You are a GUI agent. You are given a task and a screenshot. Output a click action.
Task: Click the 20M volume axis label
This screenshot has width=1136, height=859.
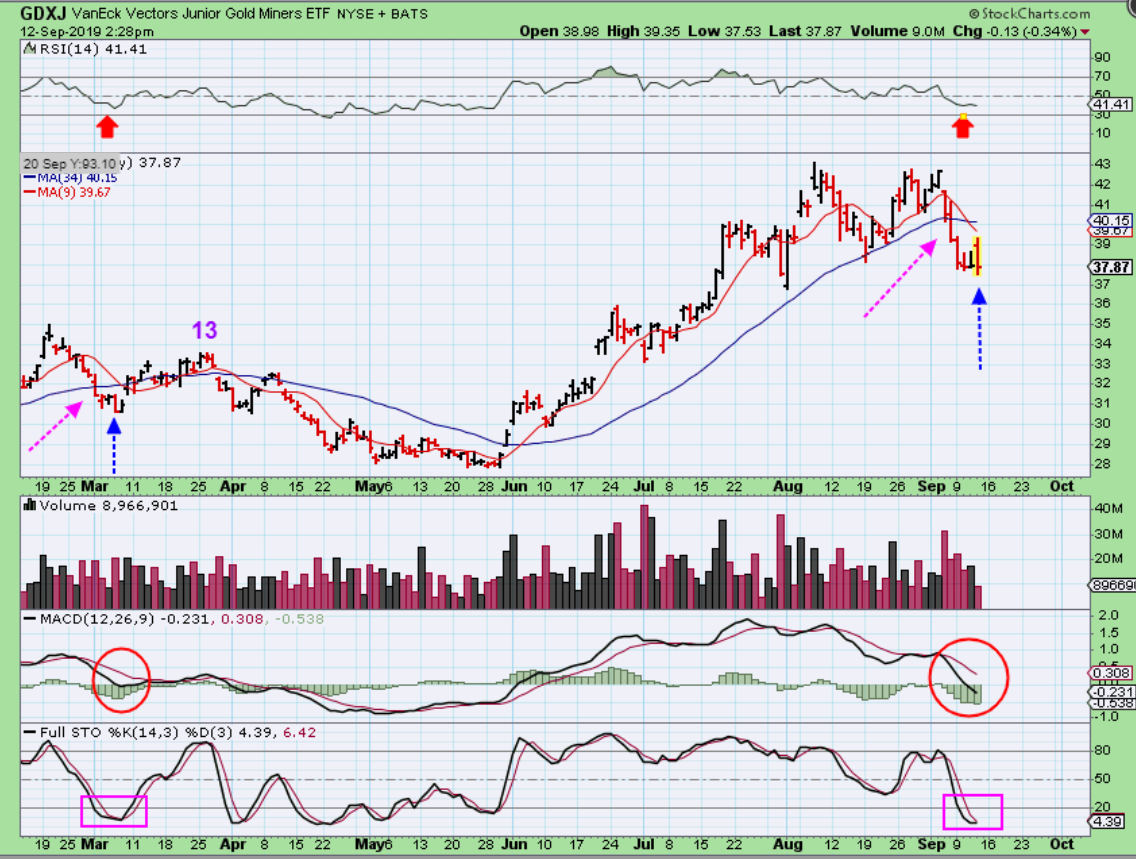click(1108, 558)
